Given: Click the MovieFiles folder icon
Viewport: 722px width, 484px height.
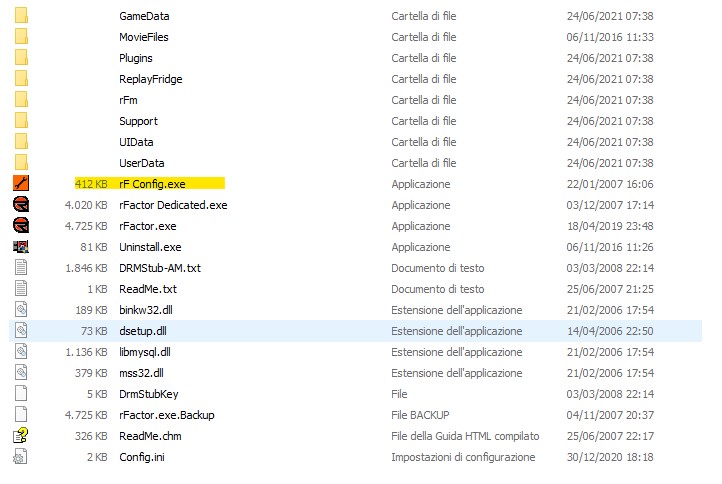Looking at the screenshot, I should (21, 36).
